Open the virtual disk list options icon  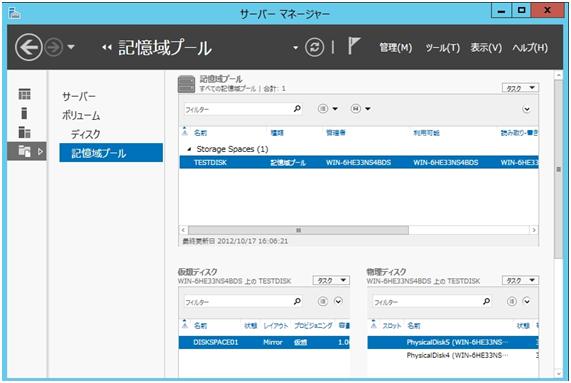tap(323, 301)
